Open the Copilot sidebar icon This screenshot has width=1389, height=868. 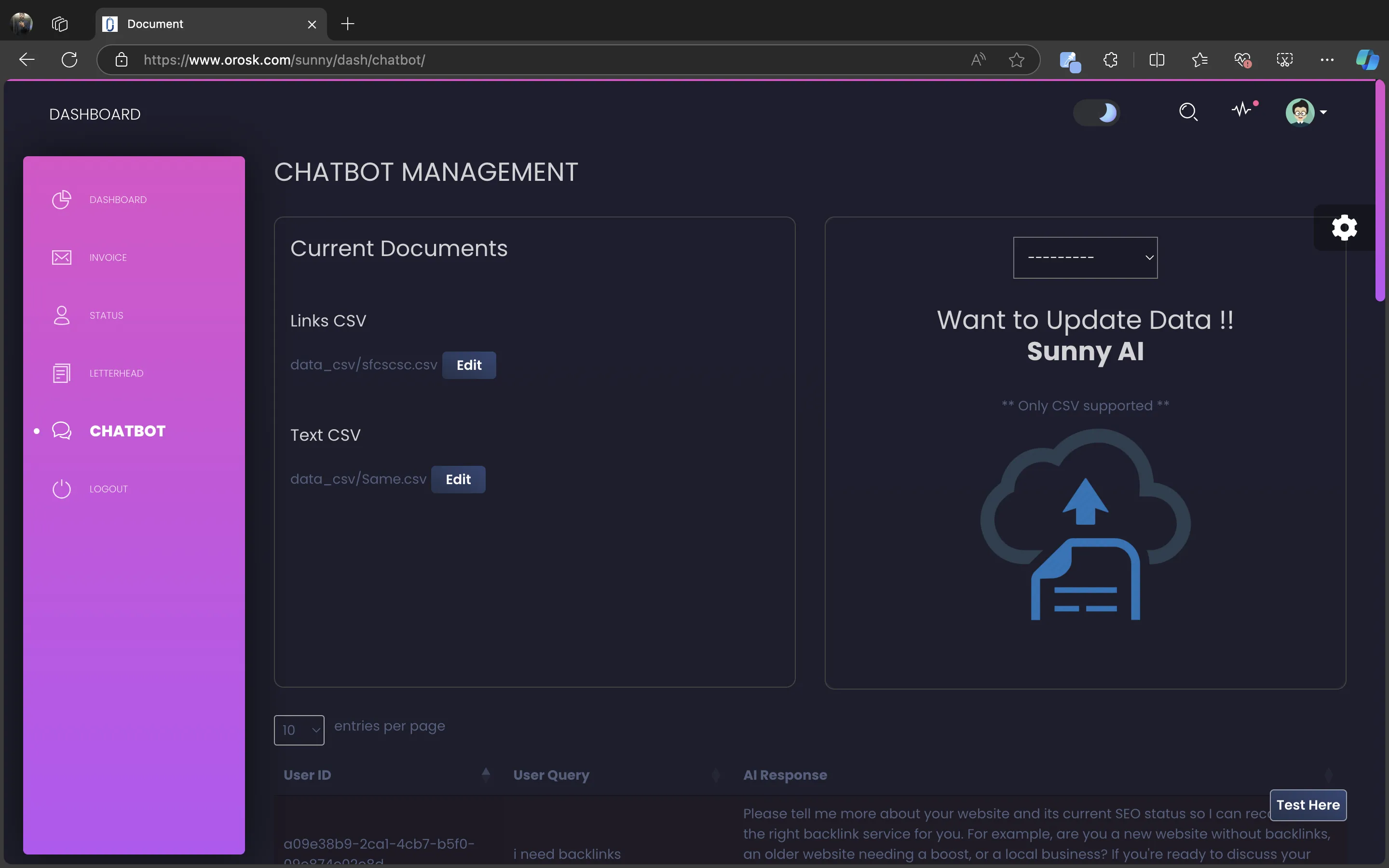(x=1368, y=60)
